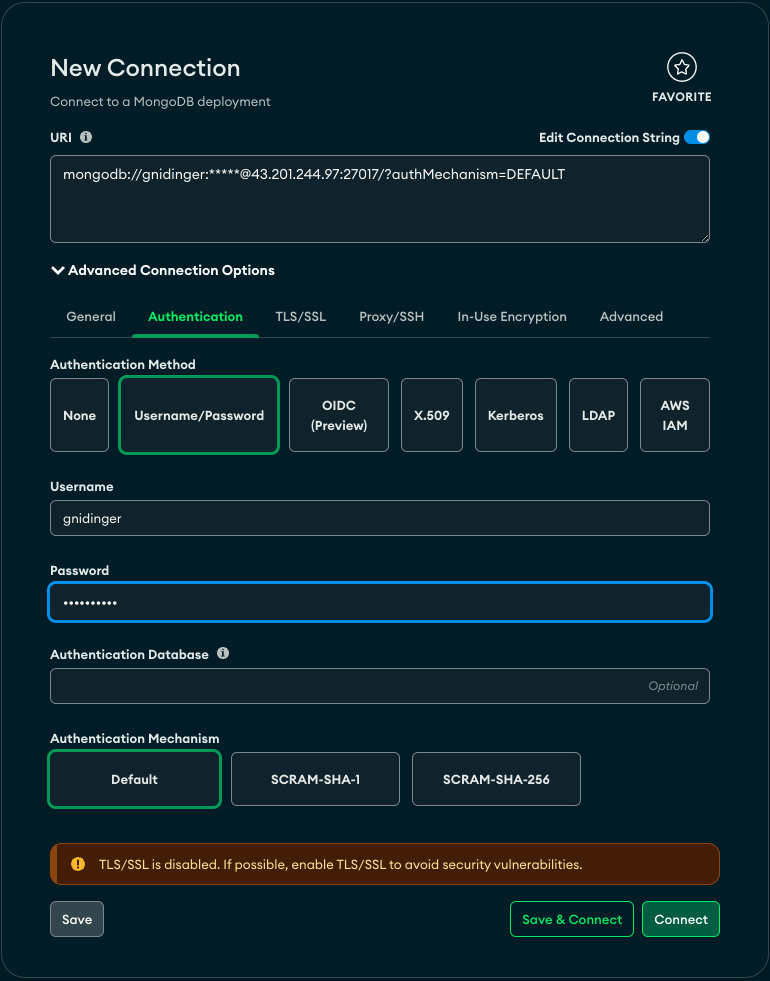Viewport: 770px width, 981px height.
Task: Open the Proxy/SSH tab
Action: [x=392, y=317]
